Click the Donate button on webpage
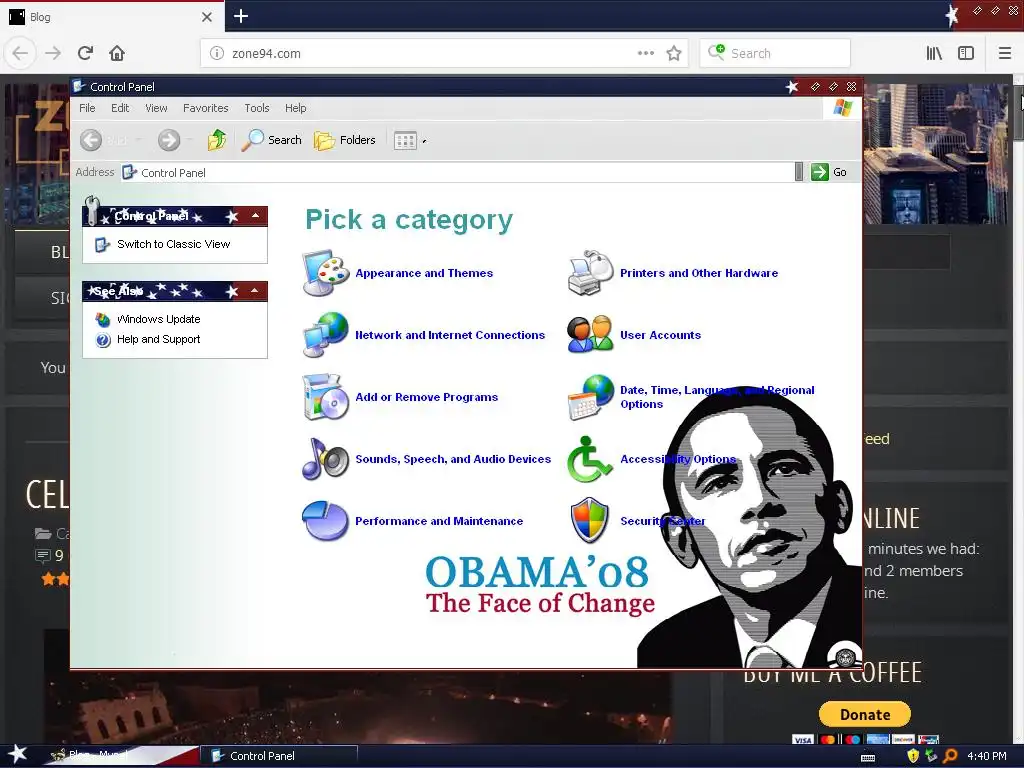1024x768 pixels. click(x=865, y=714)
